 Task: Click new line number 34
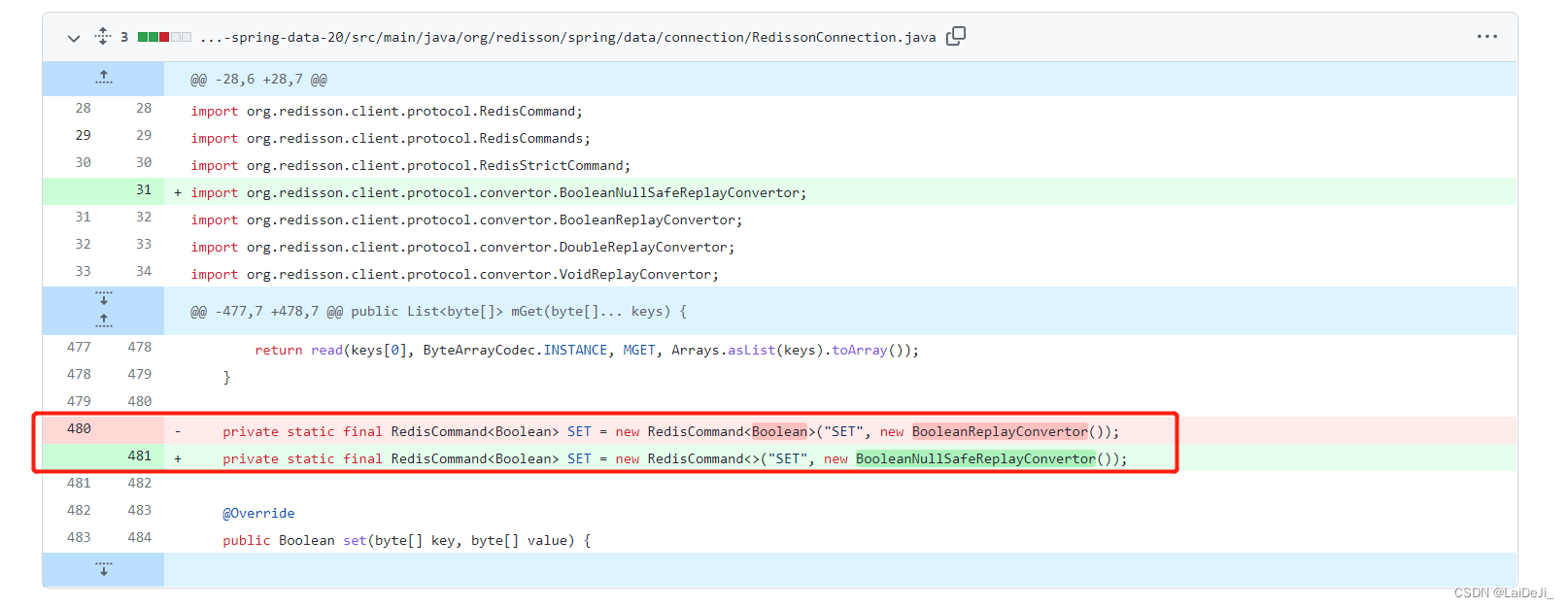pos(144,271)
